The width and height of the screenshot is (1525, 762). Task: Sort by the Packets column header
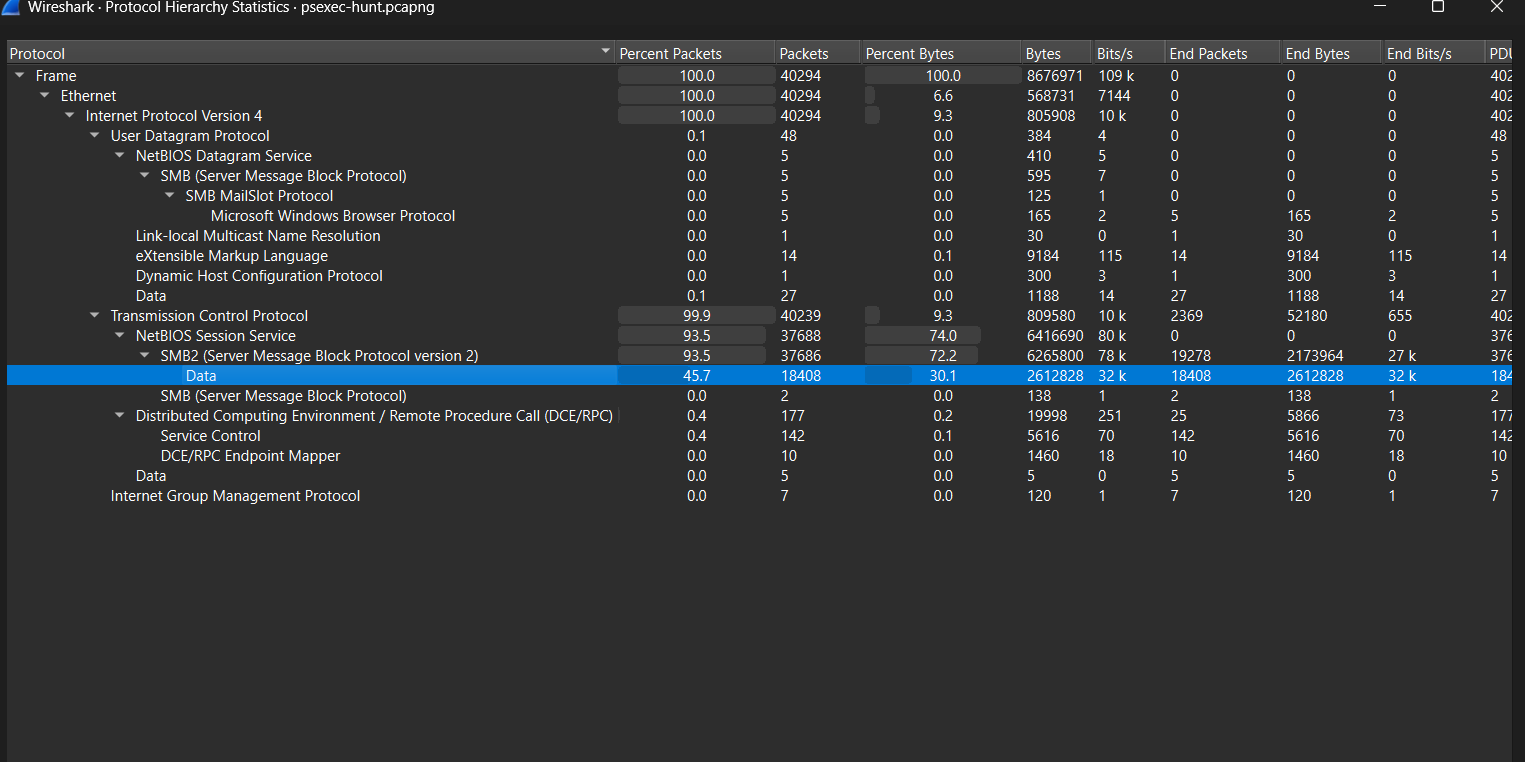818,53
